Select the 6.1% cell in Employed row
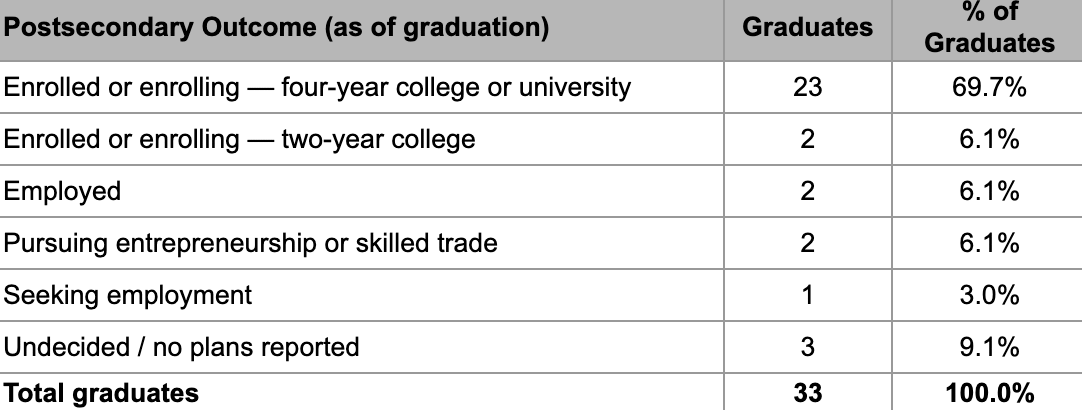The image size is (1082, 410). pos(987,191)
